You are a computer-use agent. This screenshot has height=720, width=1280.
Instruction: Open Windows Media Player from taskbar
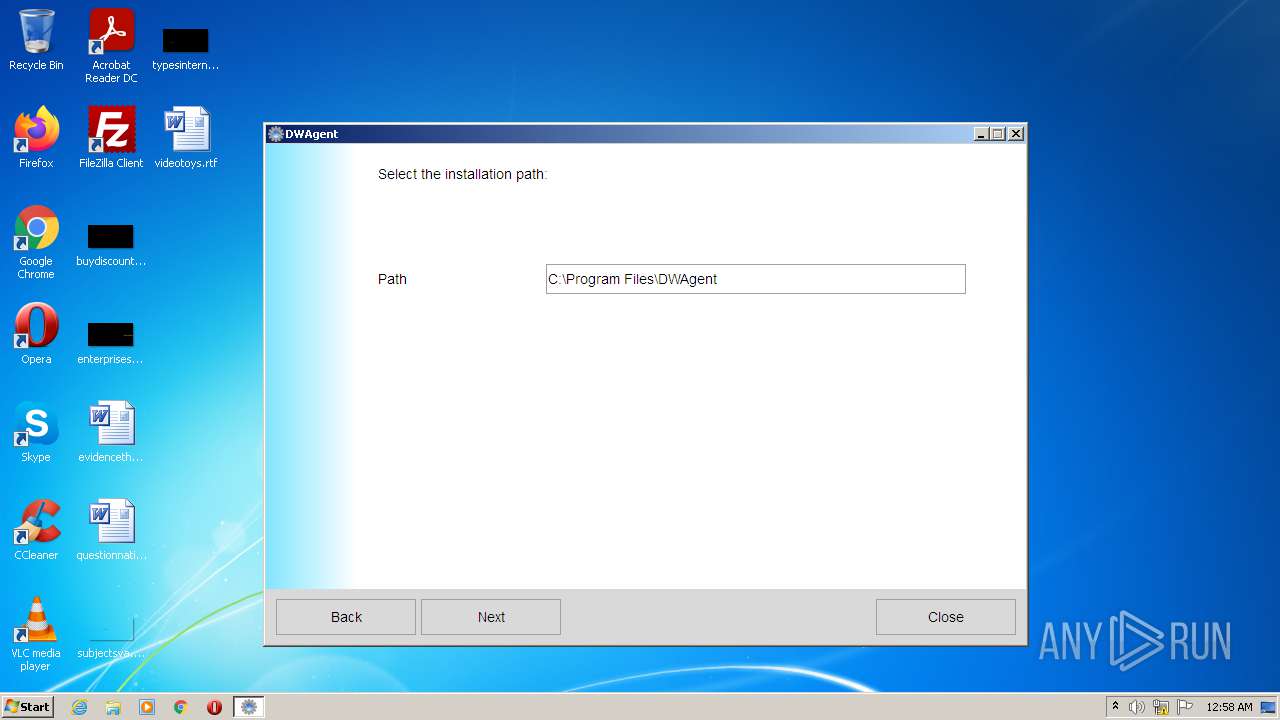pos(147,707)
